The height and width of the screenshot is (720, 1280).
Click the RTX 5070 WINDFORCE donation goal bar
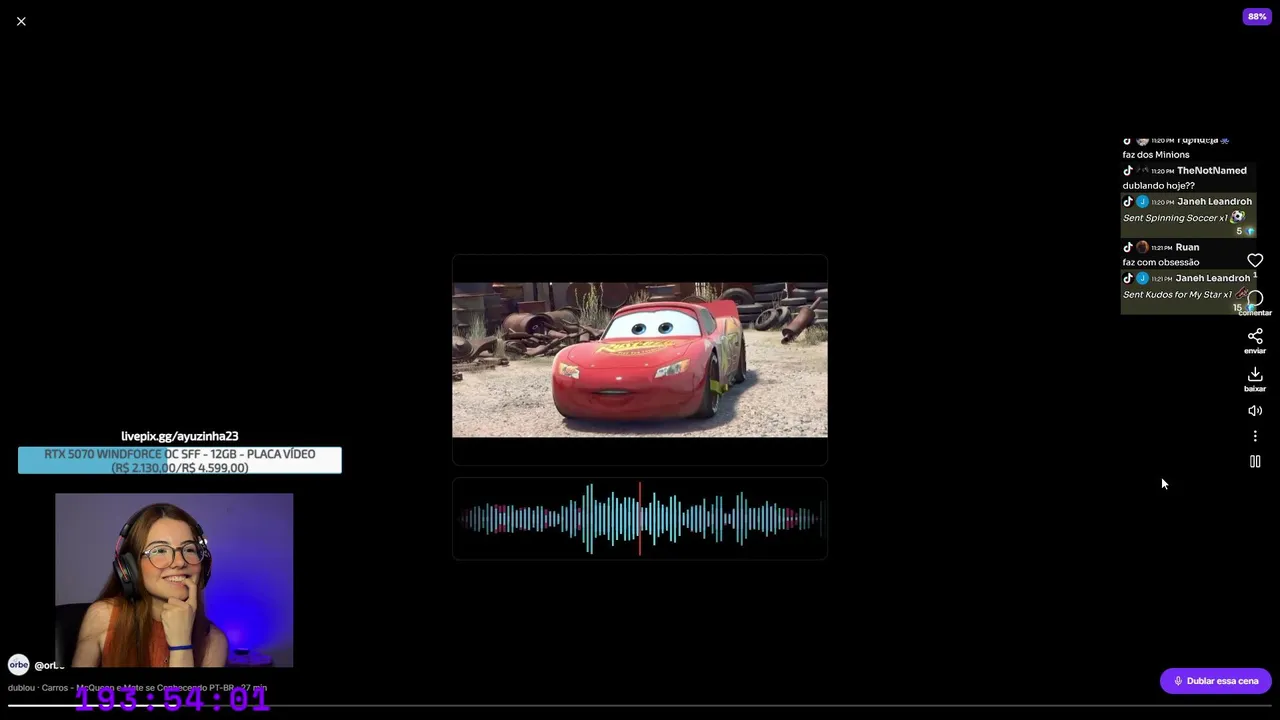point(180,460)
